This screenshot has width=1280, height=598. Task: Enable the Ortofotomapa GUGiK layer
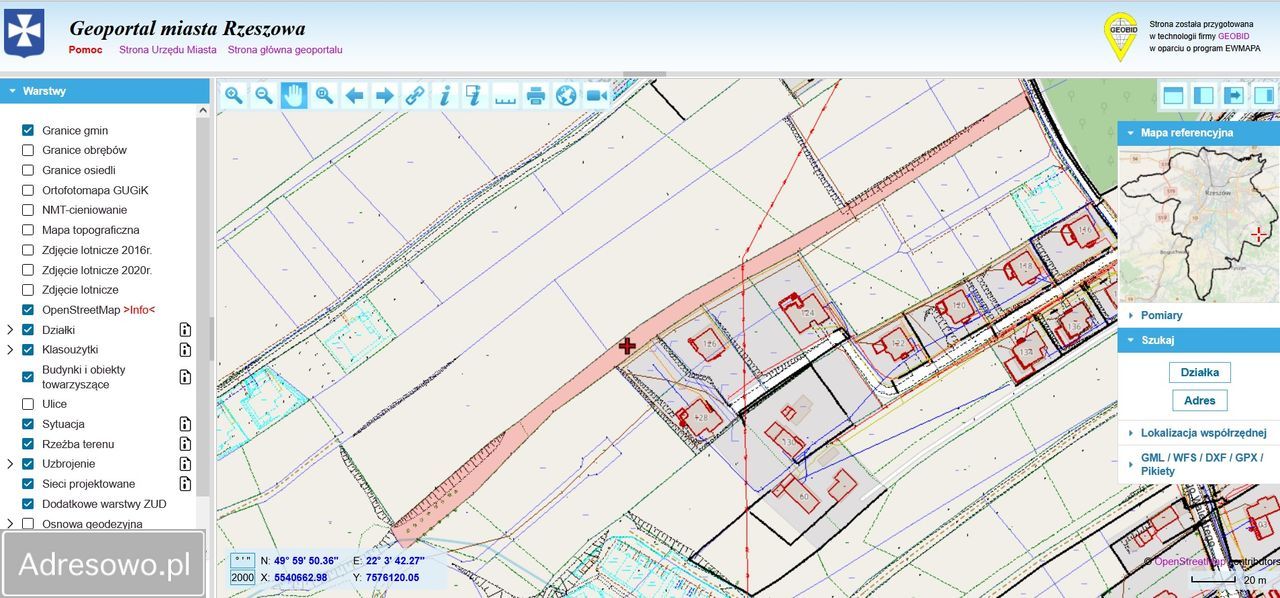(28, 190)
